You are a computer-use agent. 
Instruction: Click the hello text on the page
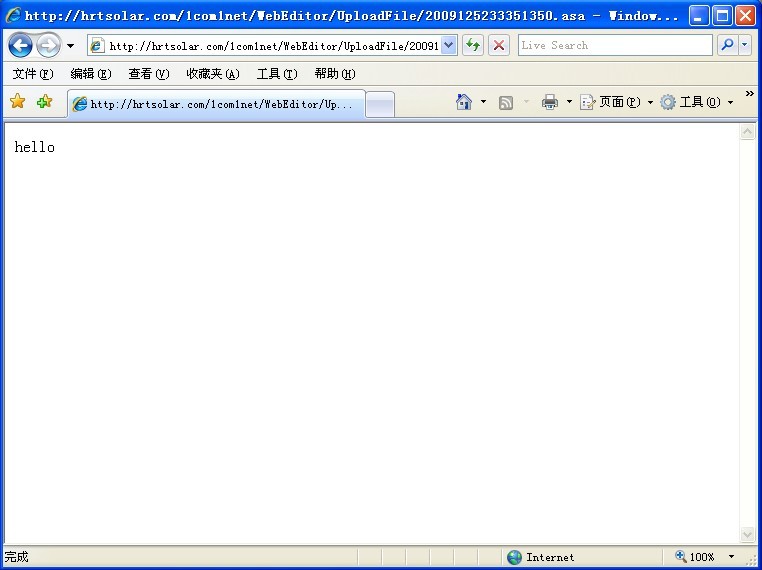35,147
